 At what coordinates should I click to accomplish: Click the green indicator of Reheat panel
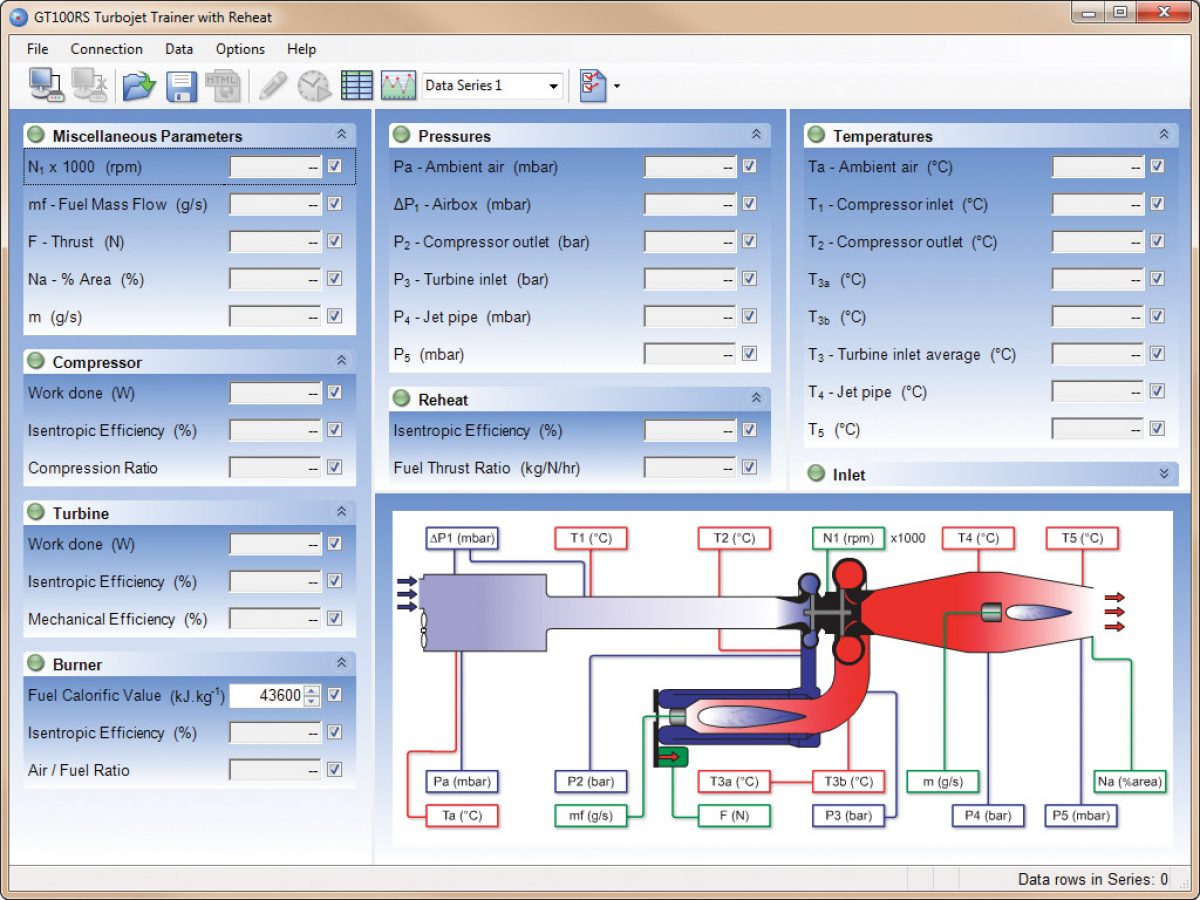pos(402,399)
